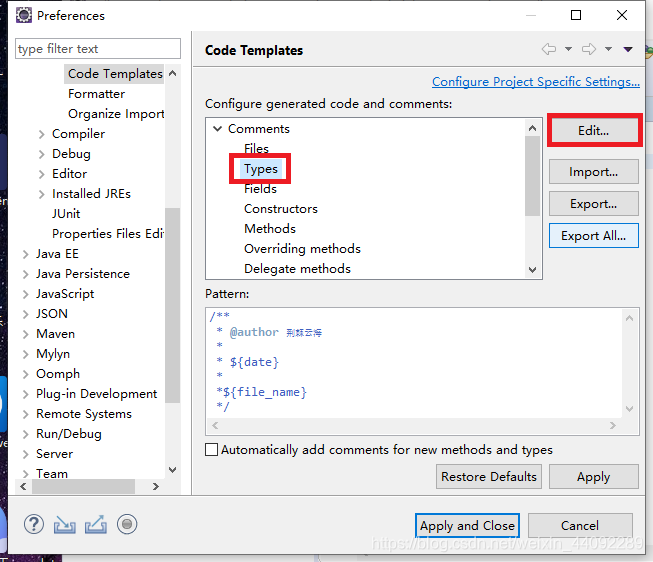Expand the Editor preference node
This screenshot has height=562, width=653.
tap(41, 174)
